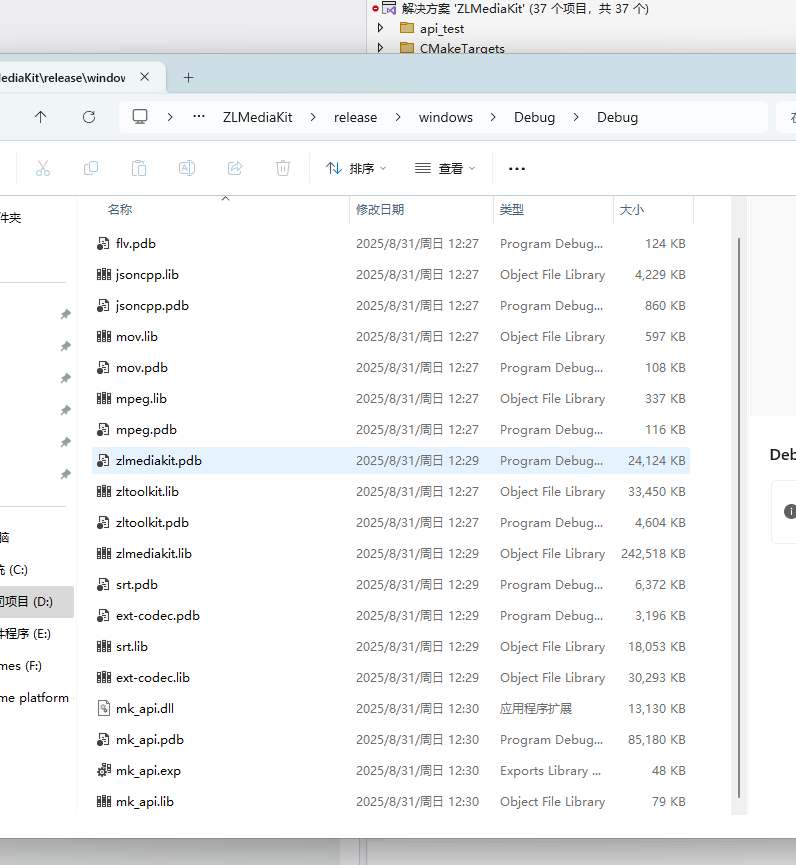Select mpeg.pdb file
The width and height of the screenshot is (796, 865).
391,430
